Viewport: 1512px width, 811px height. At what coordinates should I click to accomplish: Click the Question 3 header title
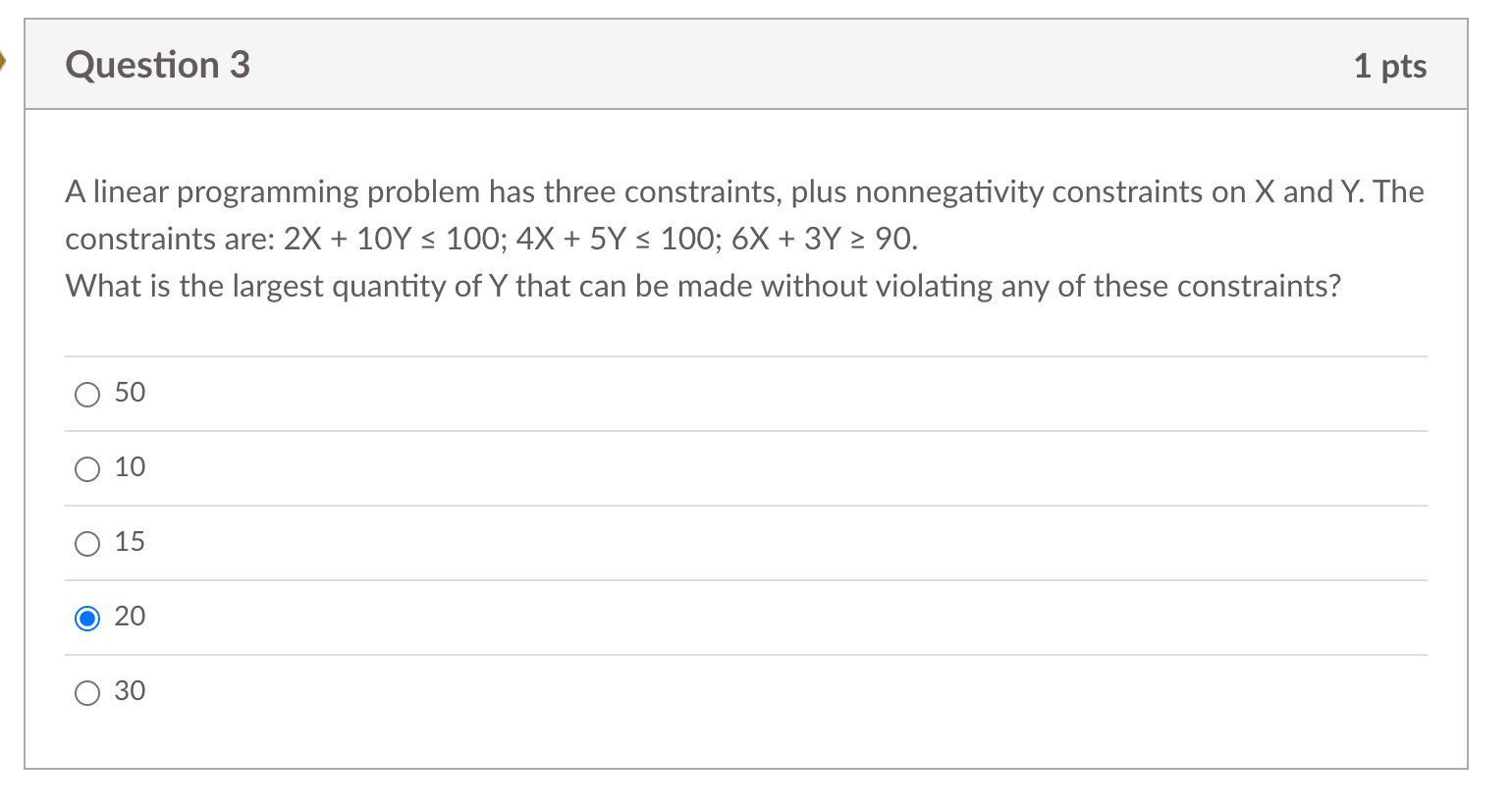point(157,65)
